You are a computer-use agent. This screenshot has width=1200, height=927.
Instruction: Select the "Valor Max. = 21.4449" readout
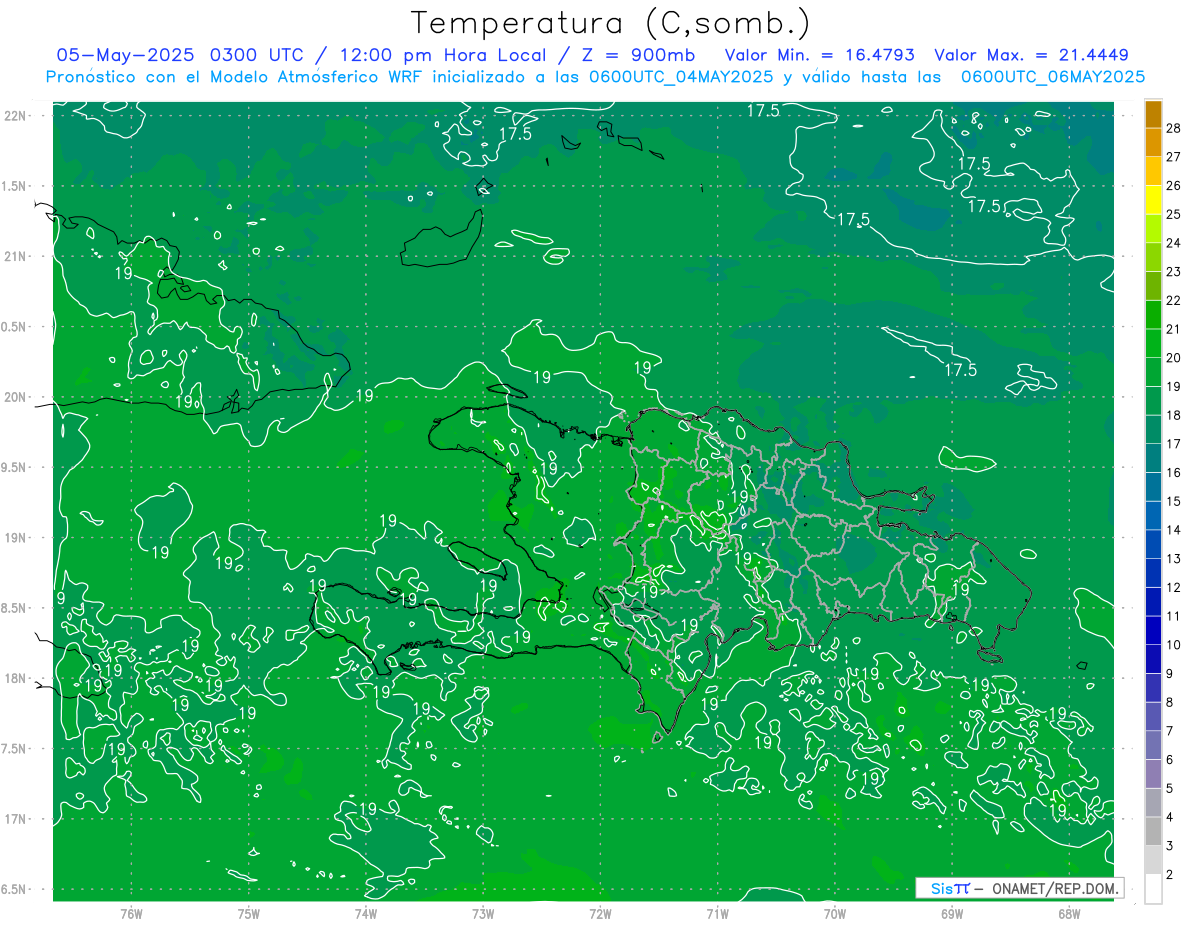[x=1032, y=55]
